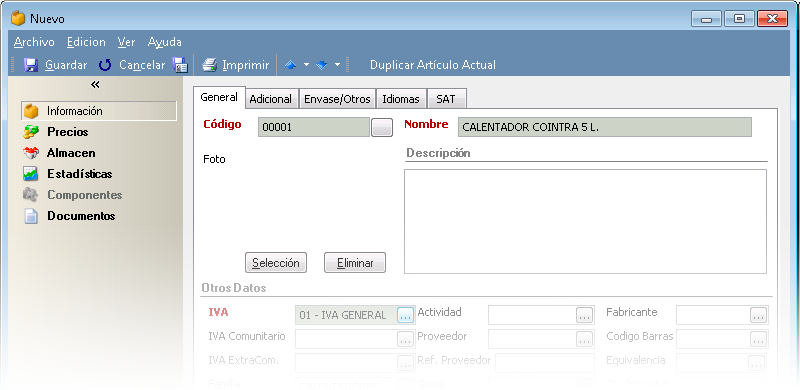Screen dimensions: 800x390
Task: Go to previous record with blue up arrow
Action: (290, 65)
